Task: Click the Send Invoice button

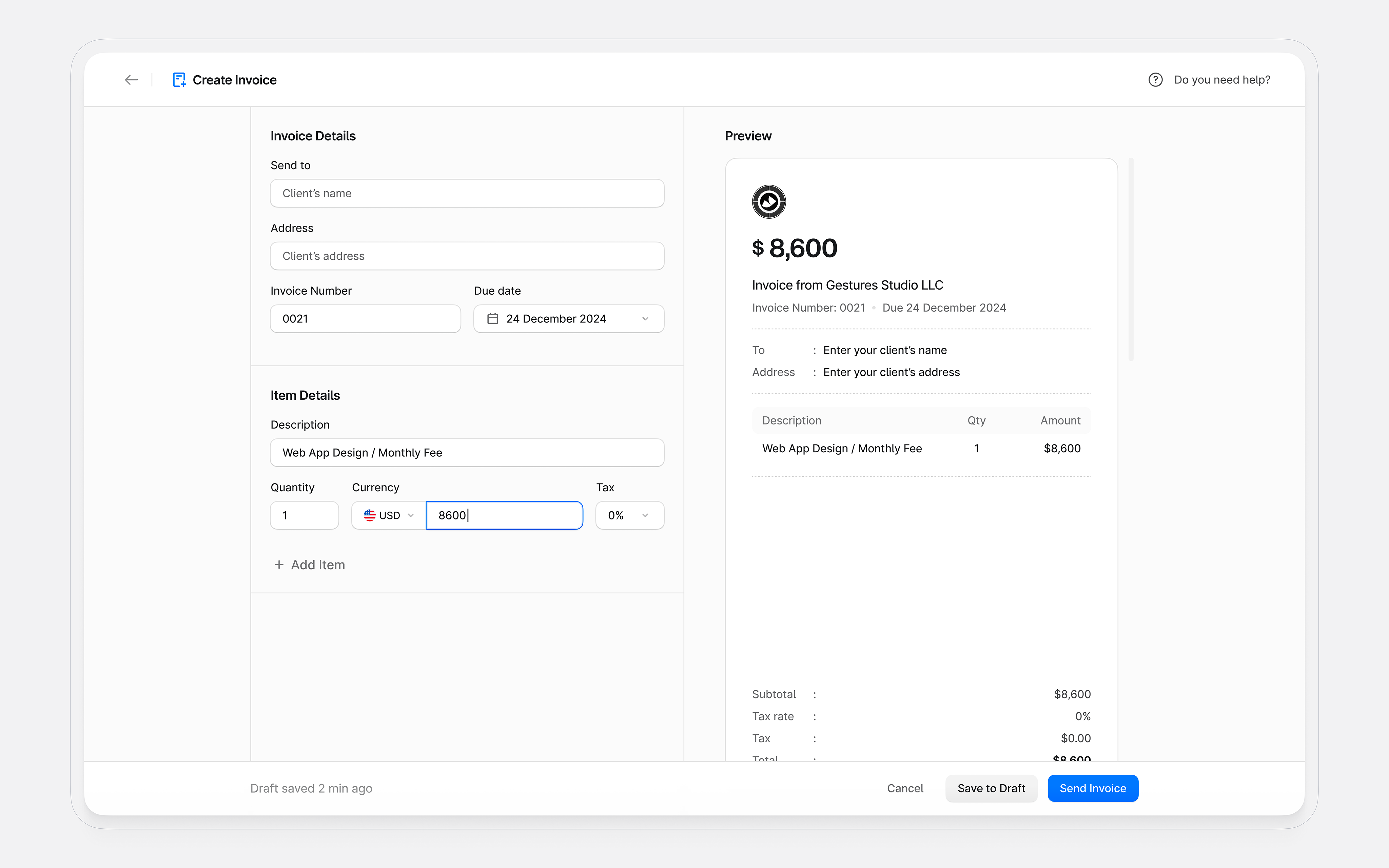Action: (1092, 788)
